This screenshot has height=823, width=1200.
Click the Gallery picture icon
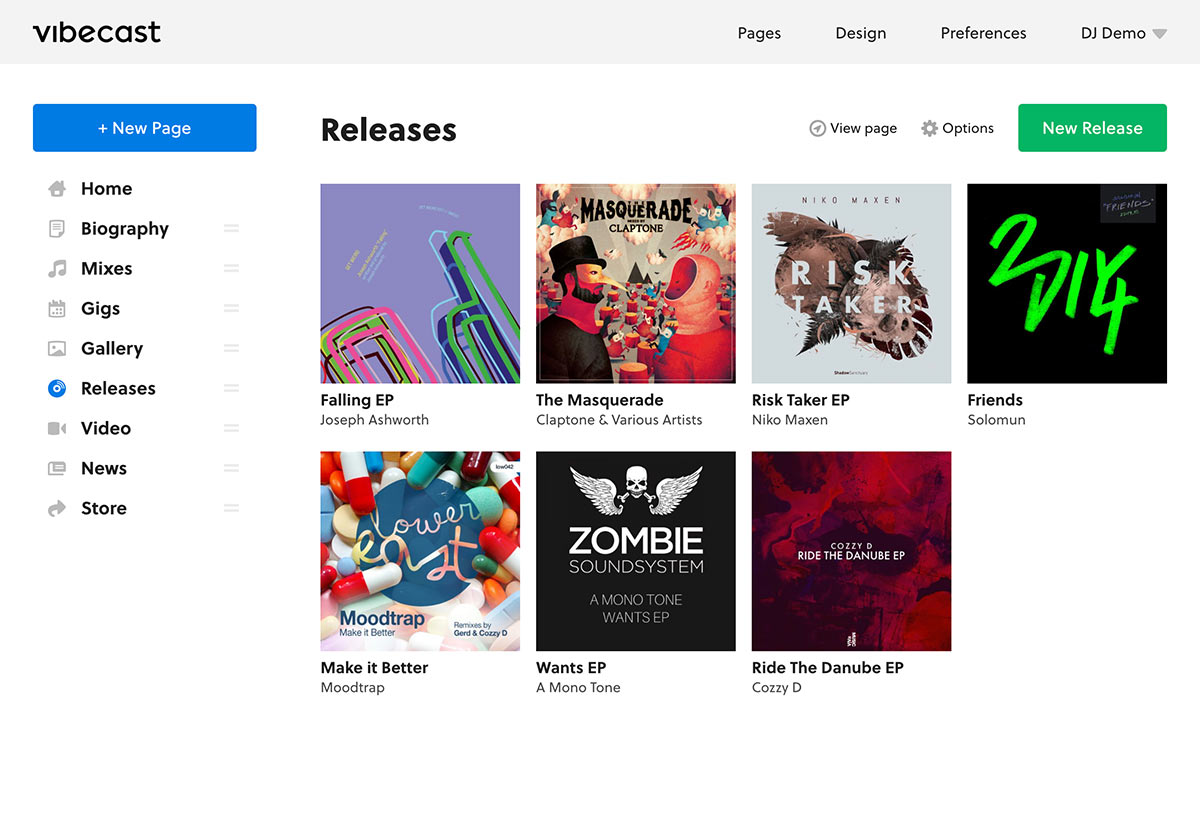coord(57,349)
